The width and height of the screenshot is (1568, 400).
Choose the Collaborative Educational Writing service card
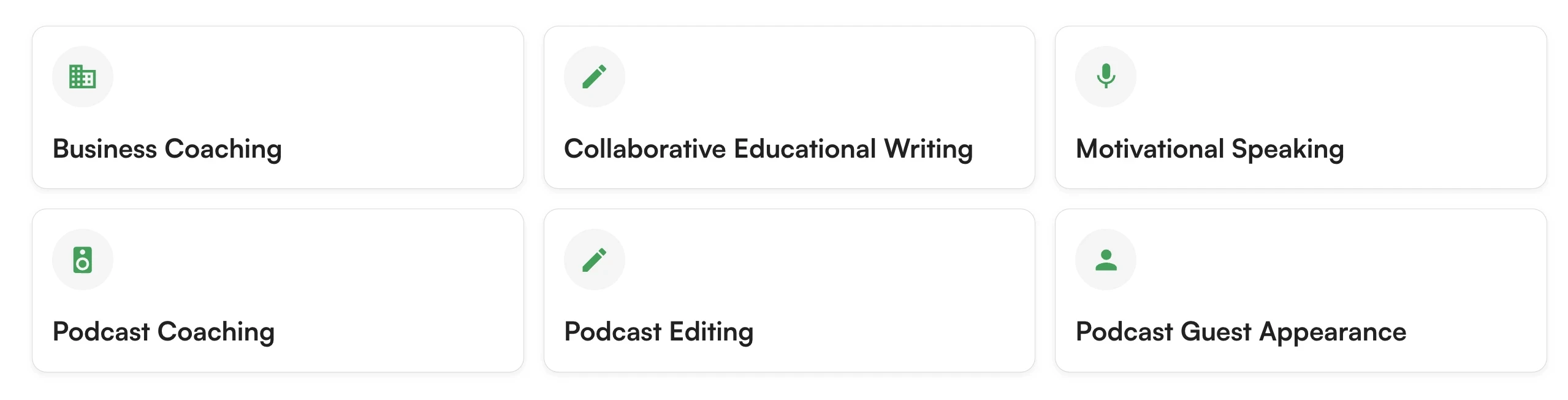[x=789, y=107]
